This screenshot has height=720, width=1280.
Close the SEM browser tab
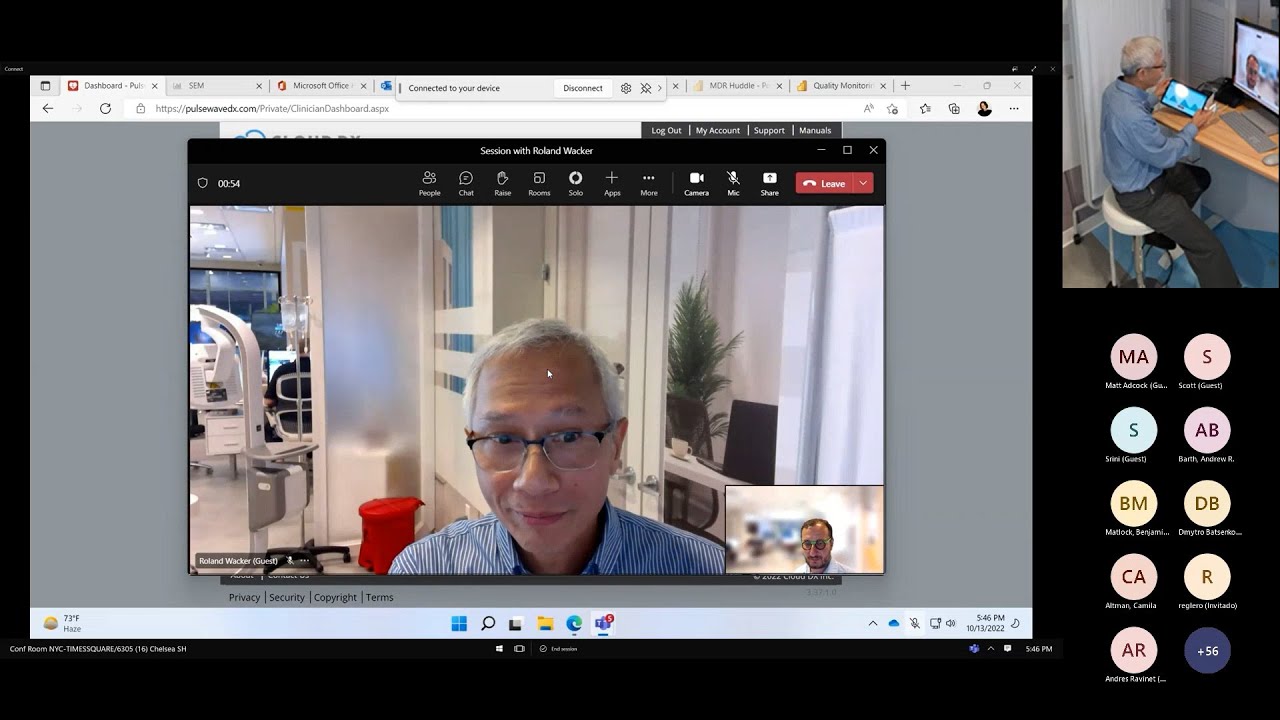click(x=259, y=86)
